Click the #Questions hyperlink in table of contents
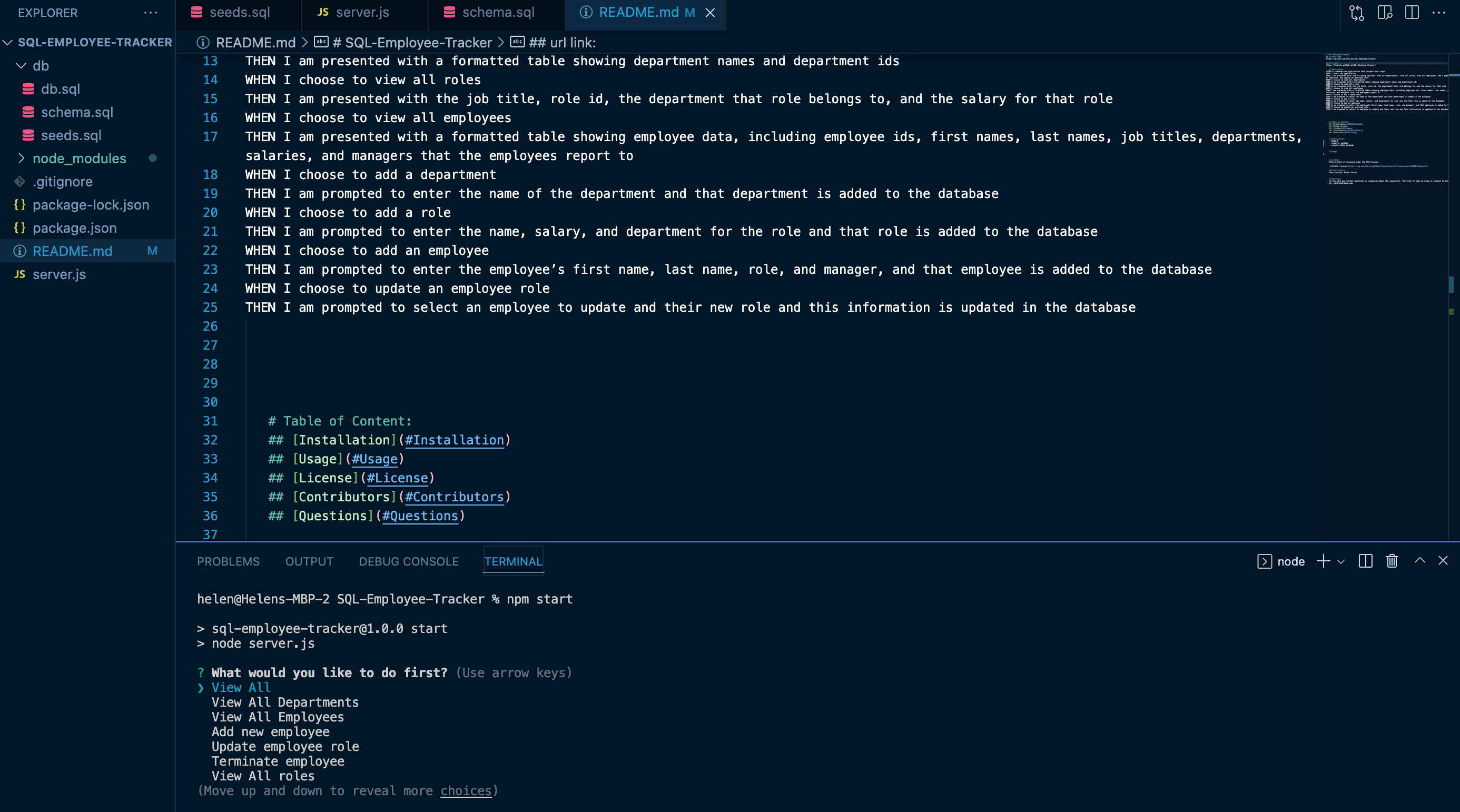 [x=420, y=516]
